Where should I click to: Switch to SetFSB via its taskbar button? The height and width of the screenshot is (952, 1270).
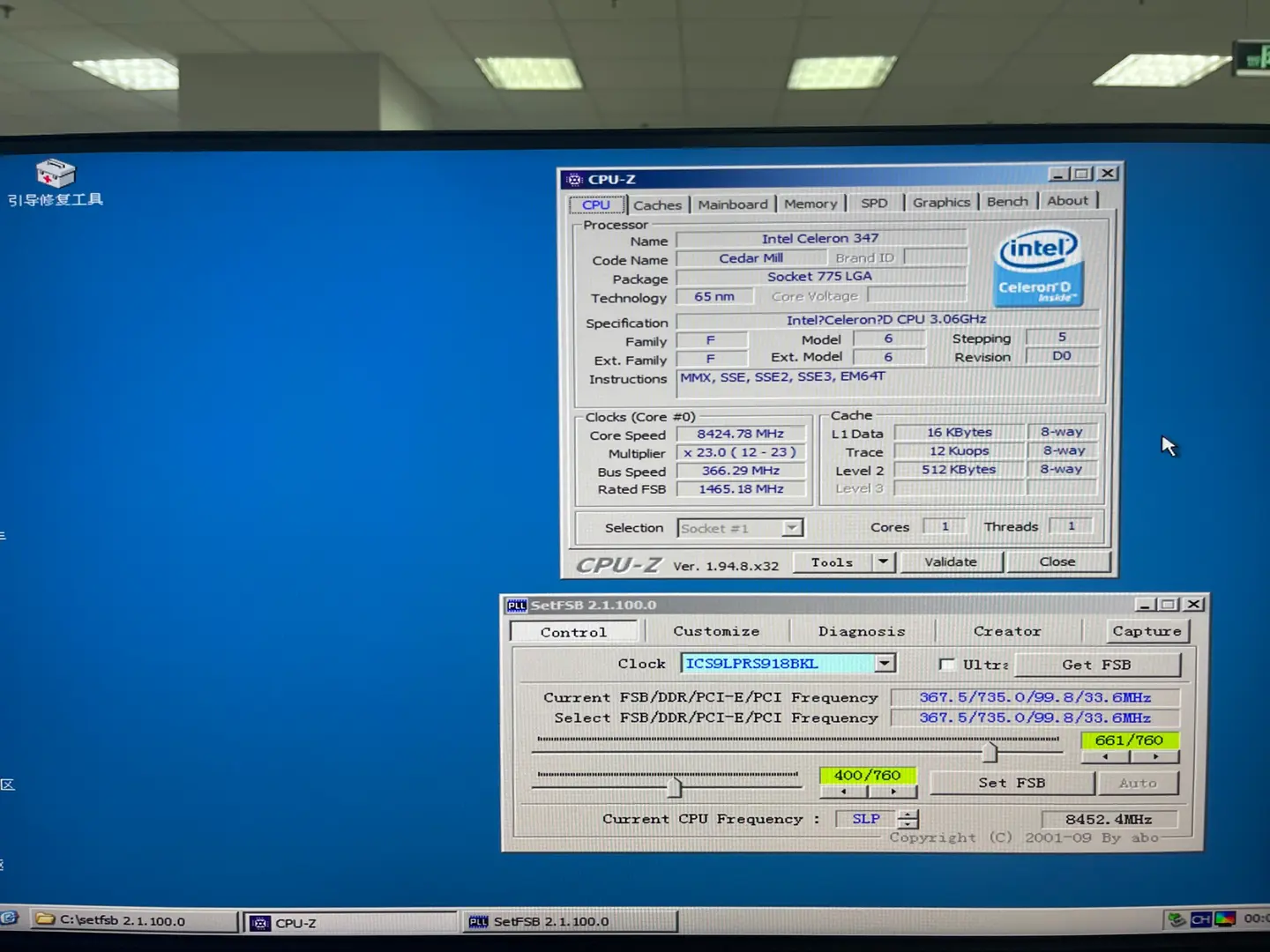[571, 922]
